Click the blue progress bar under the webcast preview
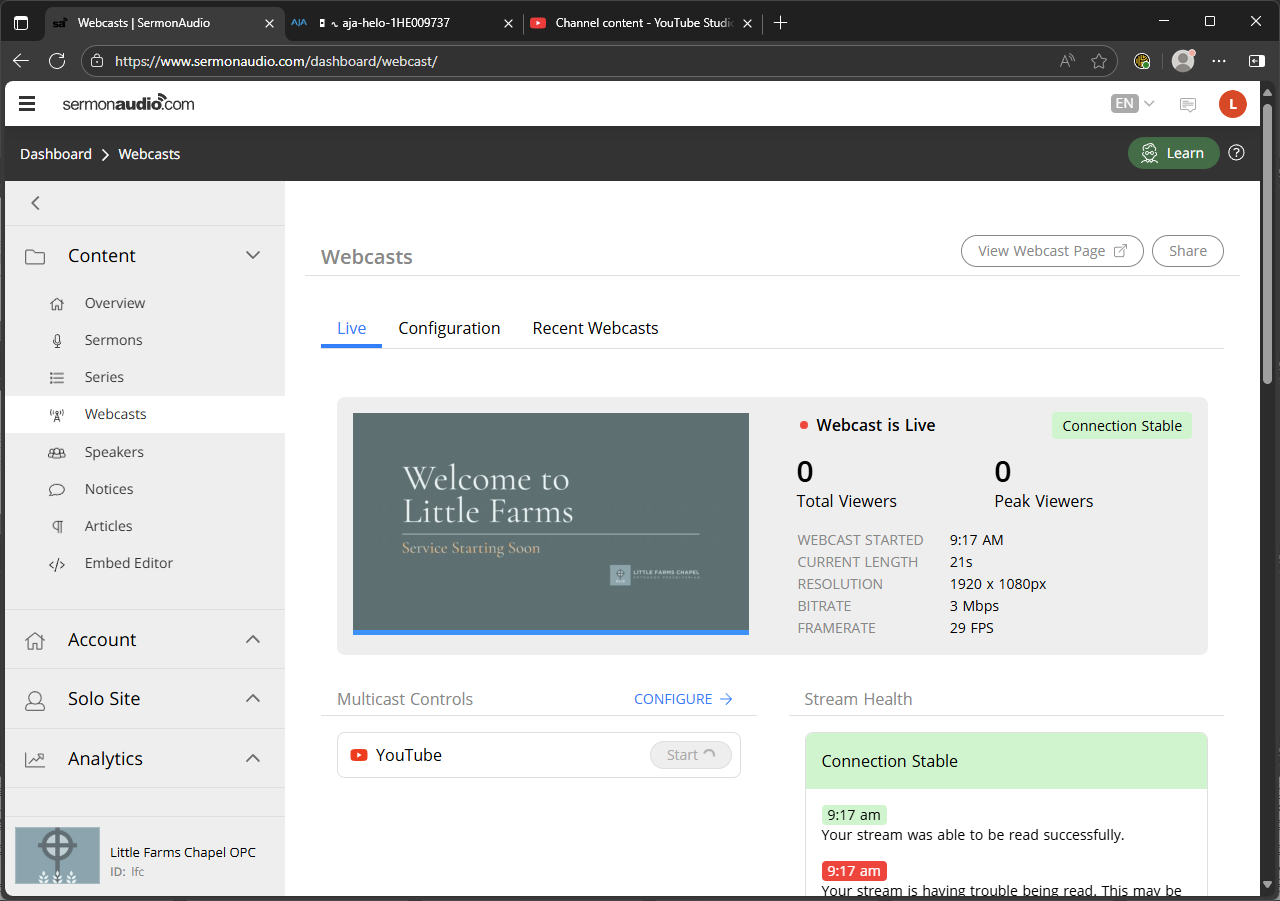This screenshot has height=901, width=1280. pyautogui.click(x=551, y=632)
